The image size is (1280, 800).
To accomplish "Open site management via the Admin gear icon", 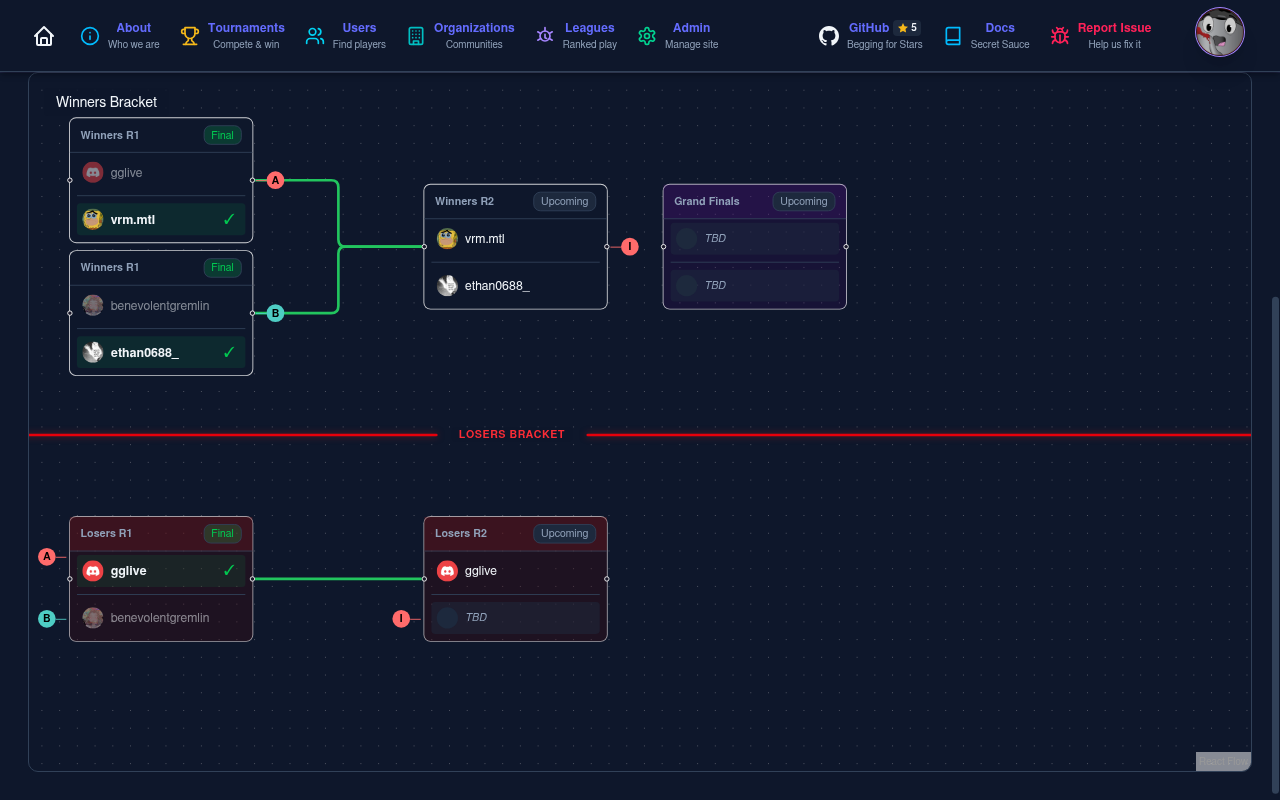I will (x=647, y=35).
